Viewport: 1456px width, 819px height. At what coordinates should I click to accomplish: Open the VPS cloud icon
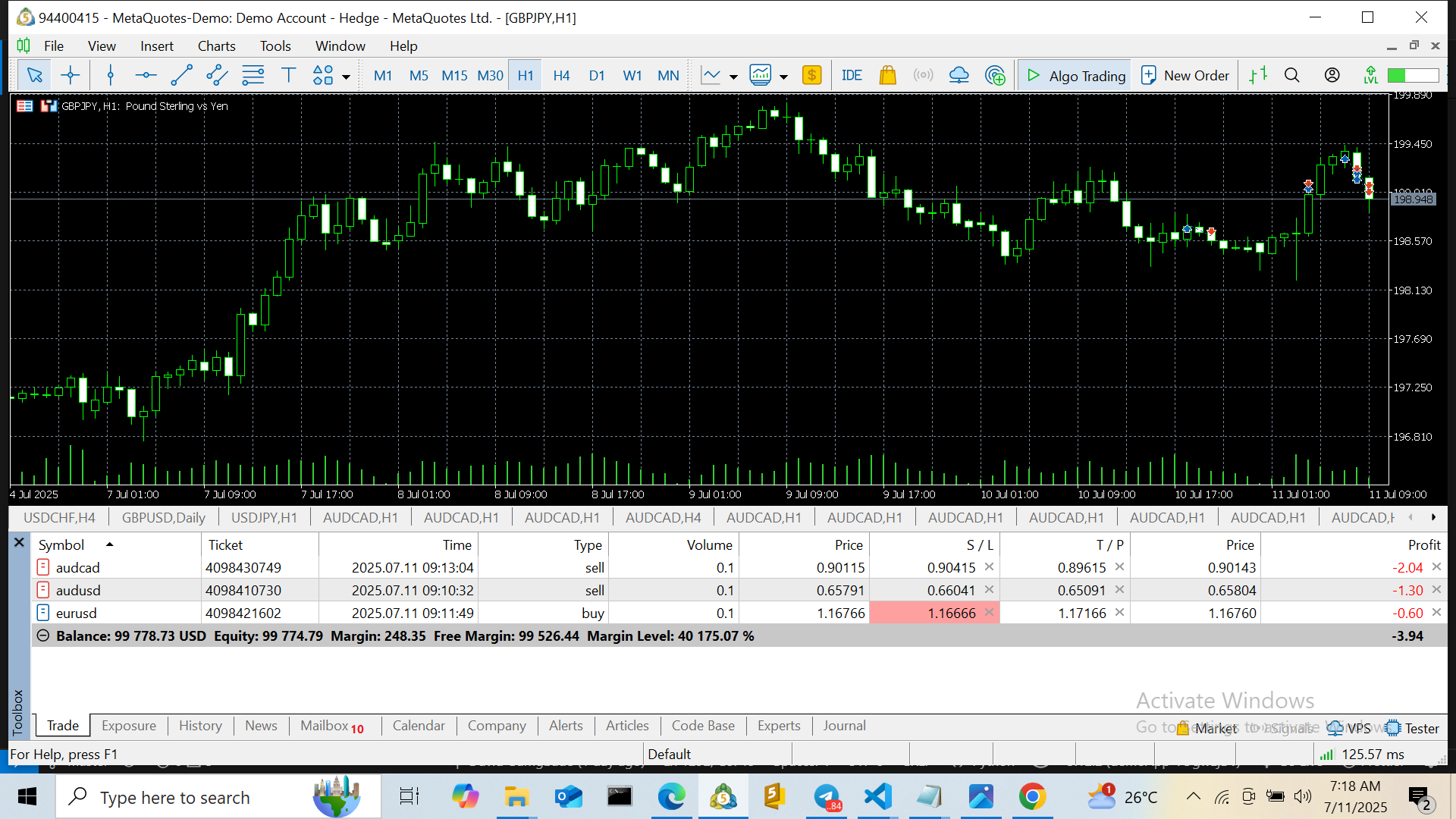pyautogui.click(x=959, y=75)
